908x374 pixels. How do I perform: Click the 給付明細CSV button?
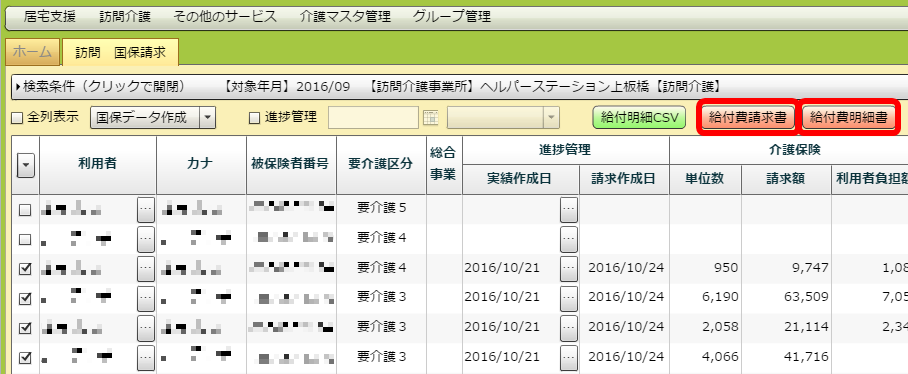click(639, 118)
